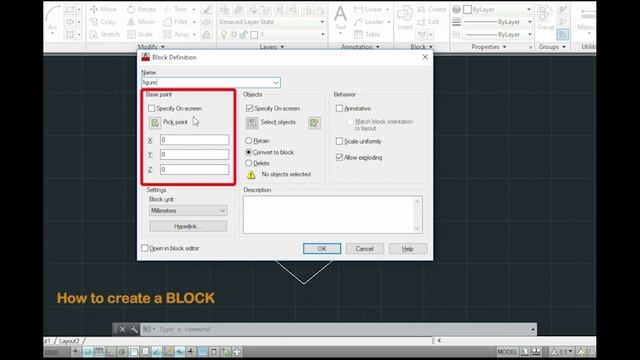This screenshot has width=640, height=360.
Task: Click the Insert block tool
Action: pos(405,18)
